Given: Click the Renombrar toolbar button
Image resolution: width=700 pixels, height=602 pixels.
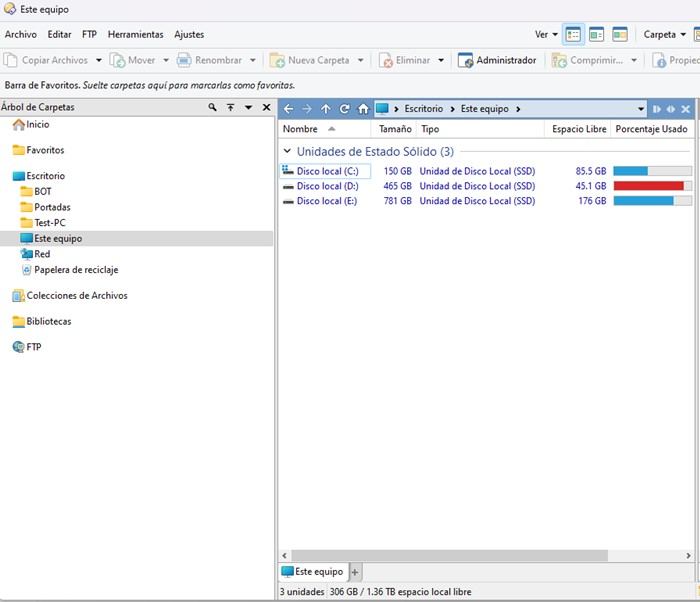Looking at the screenshot, I should click(x=210, y=60).
